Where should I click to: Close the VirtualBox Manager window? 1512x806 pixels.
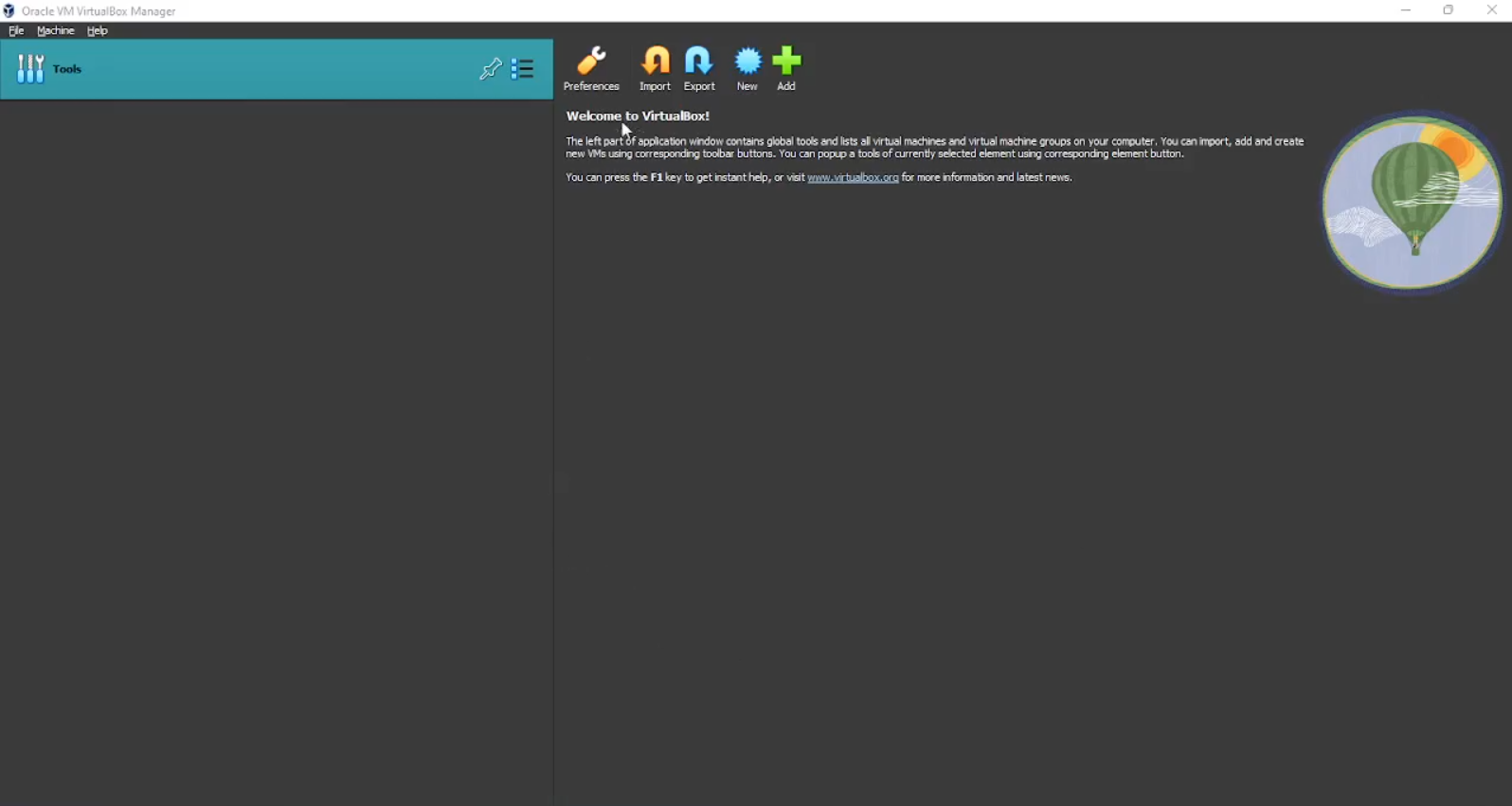click(1491, 10)
